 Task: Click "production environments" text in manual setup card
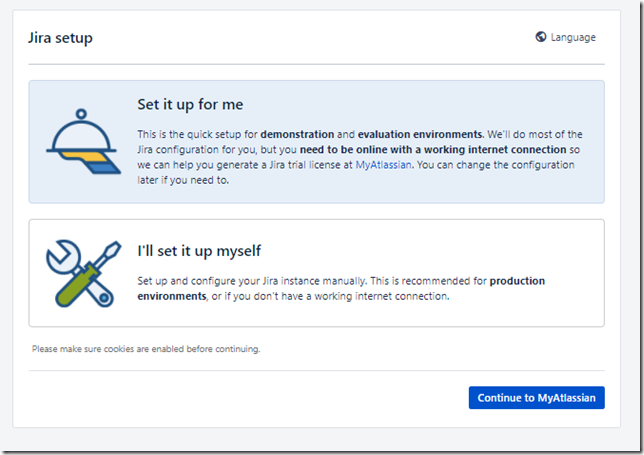341,288
